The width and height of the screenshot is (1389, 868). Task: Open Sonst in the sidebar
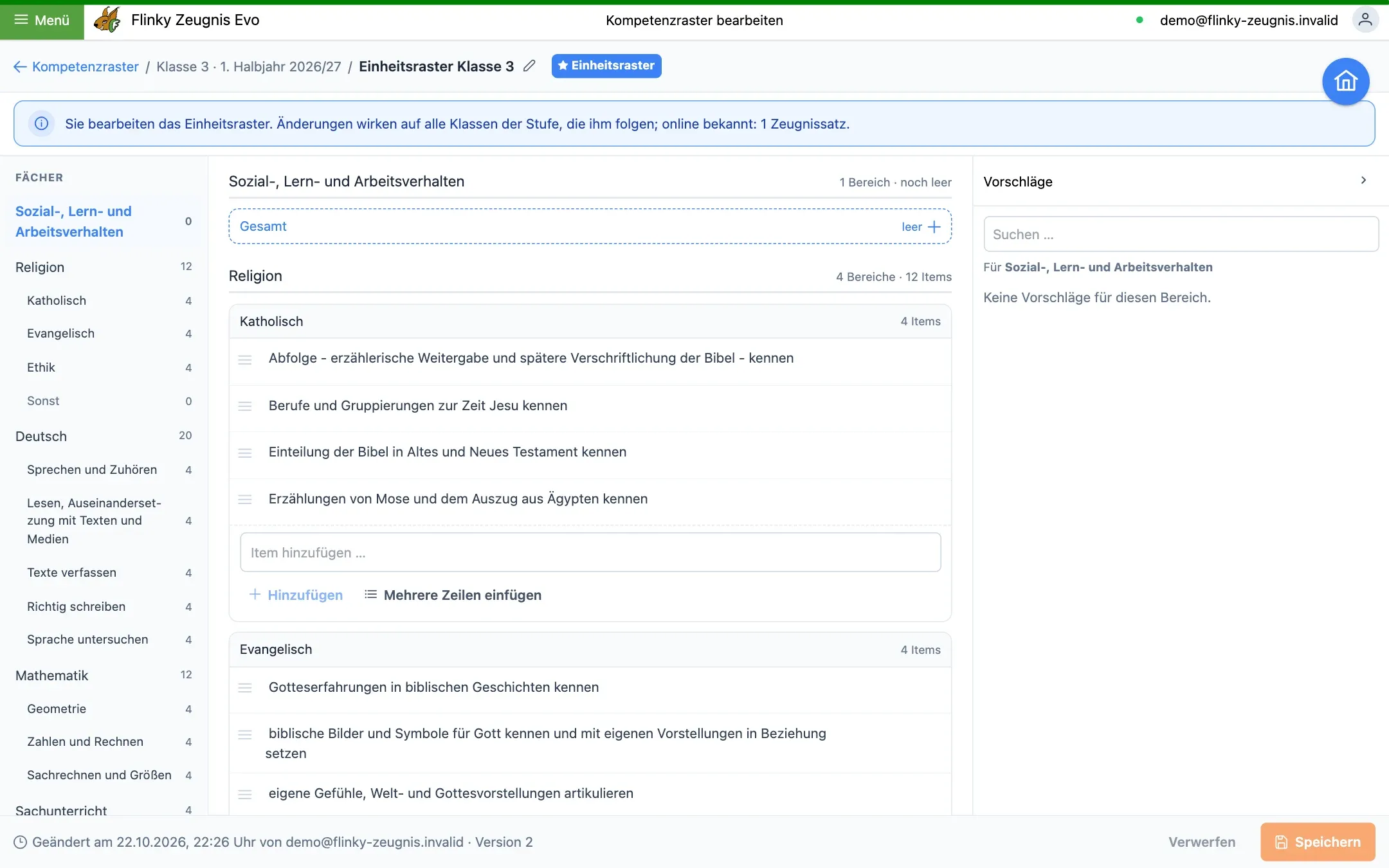pos(103,401)
